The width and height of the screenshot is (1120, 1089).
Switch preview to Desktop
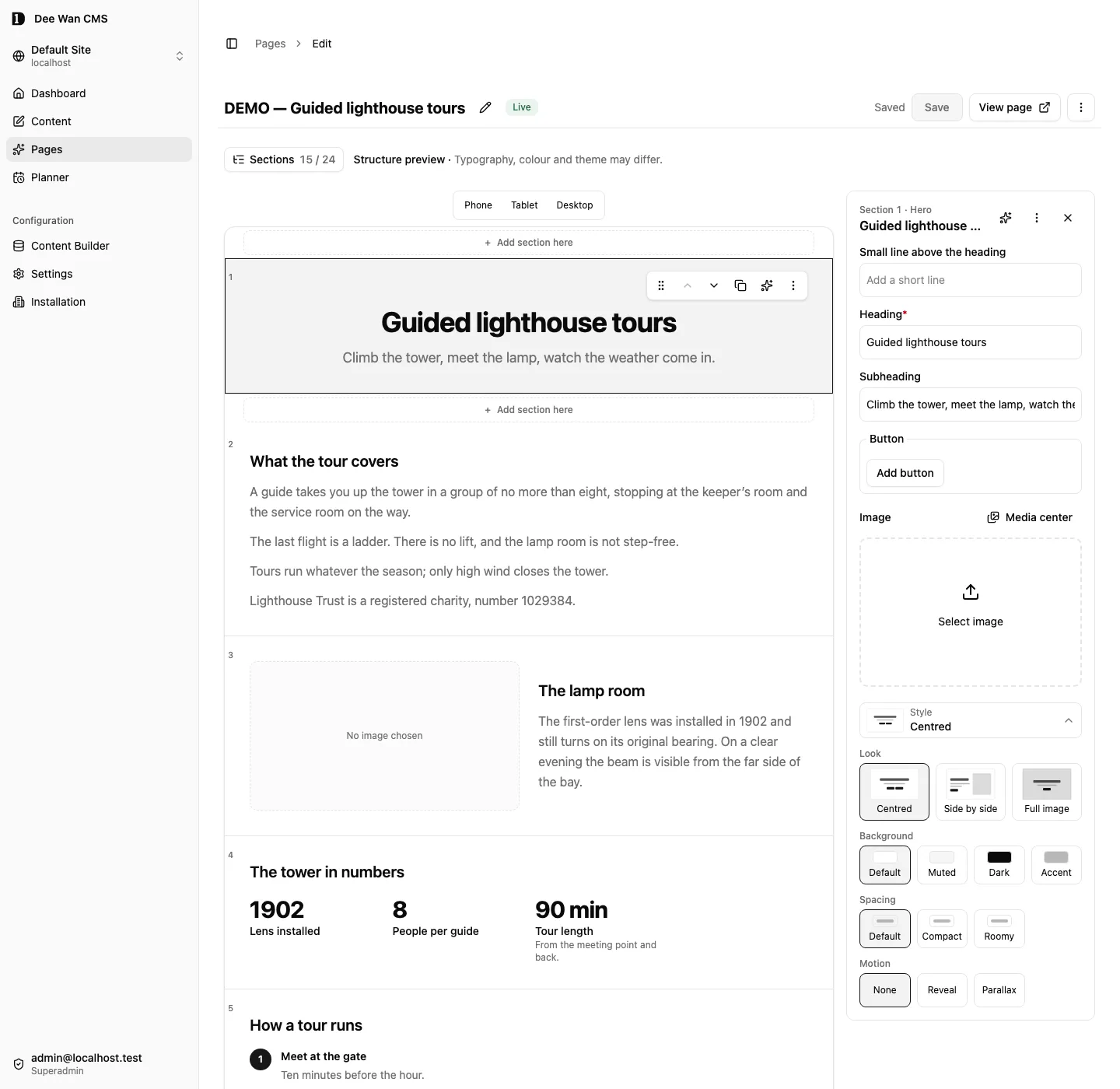(575, 205)
